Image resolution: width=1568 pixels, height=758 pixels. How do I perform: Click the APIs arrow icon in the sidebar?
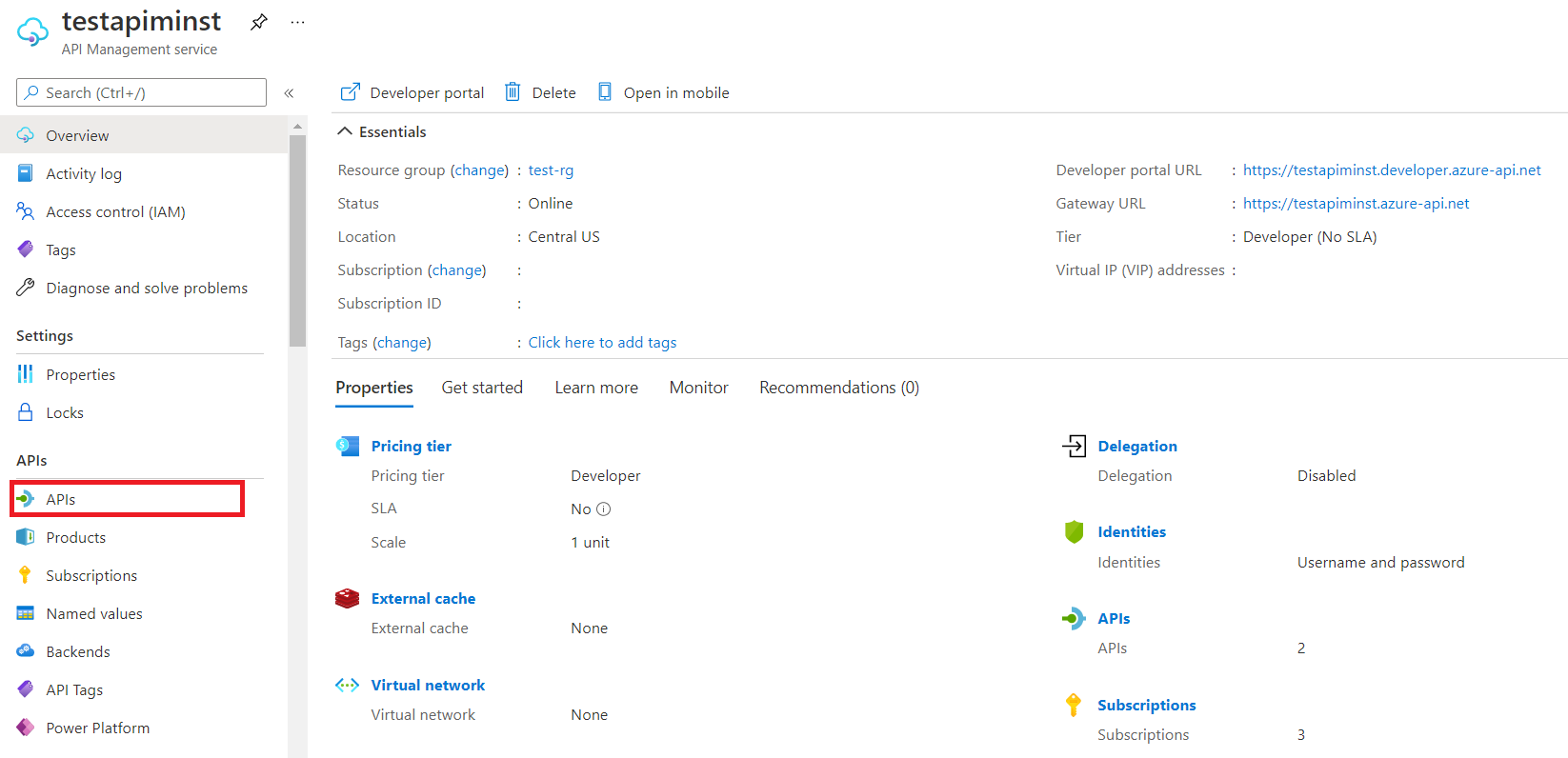[x=26, y=499]
